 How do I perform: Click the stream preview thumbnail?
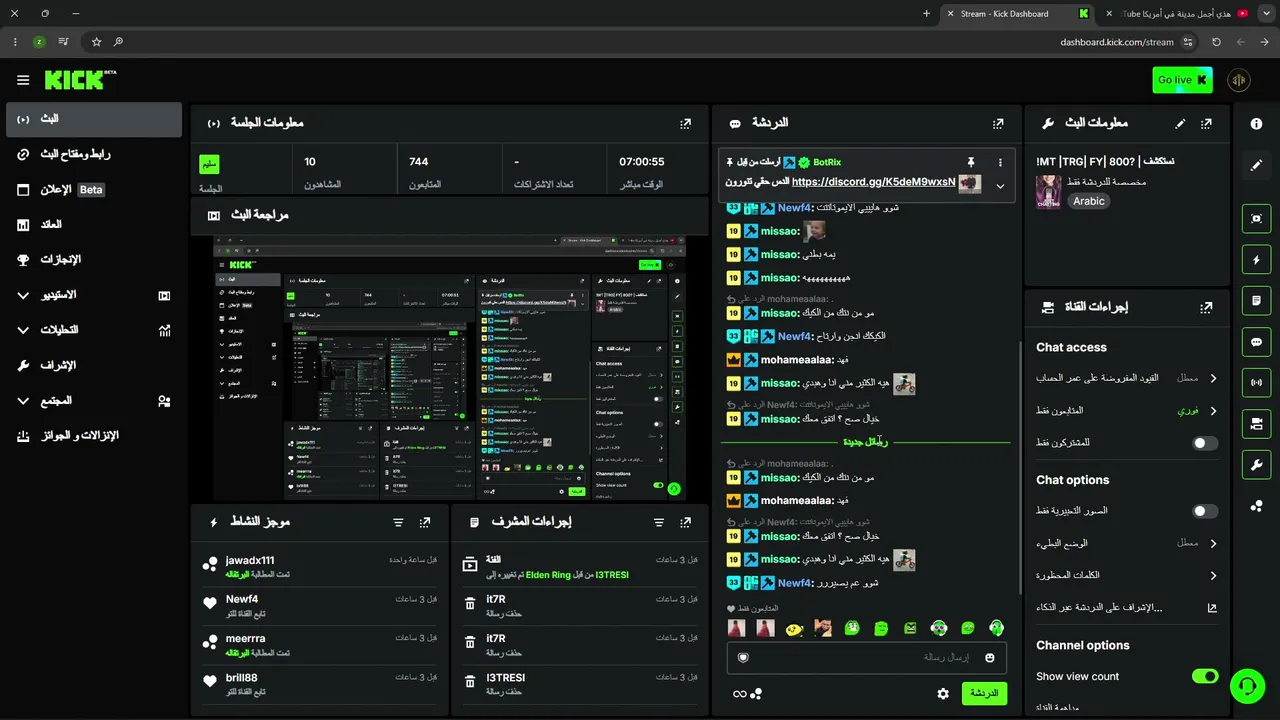pos(449,369)
